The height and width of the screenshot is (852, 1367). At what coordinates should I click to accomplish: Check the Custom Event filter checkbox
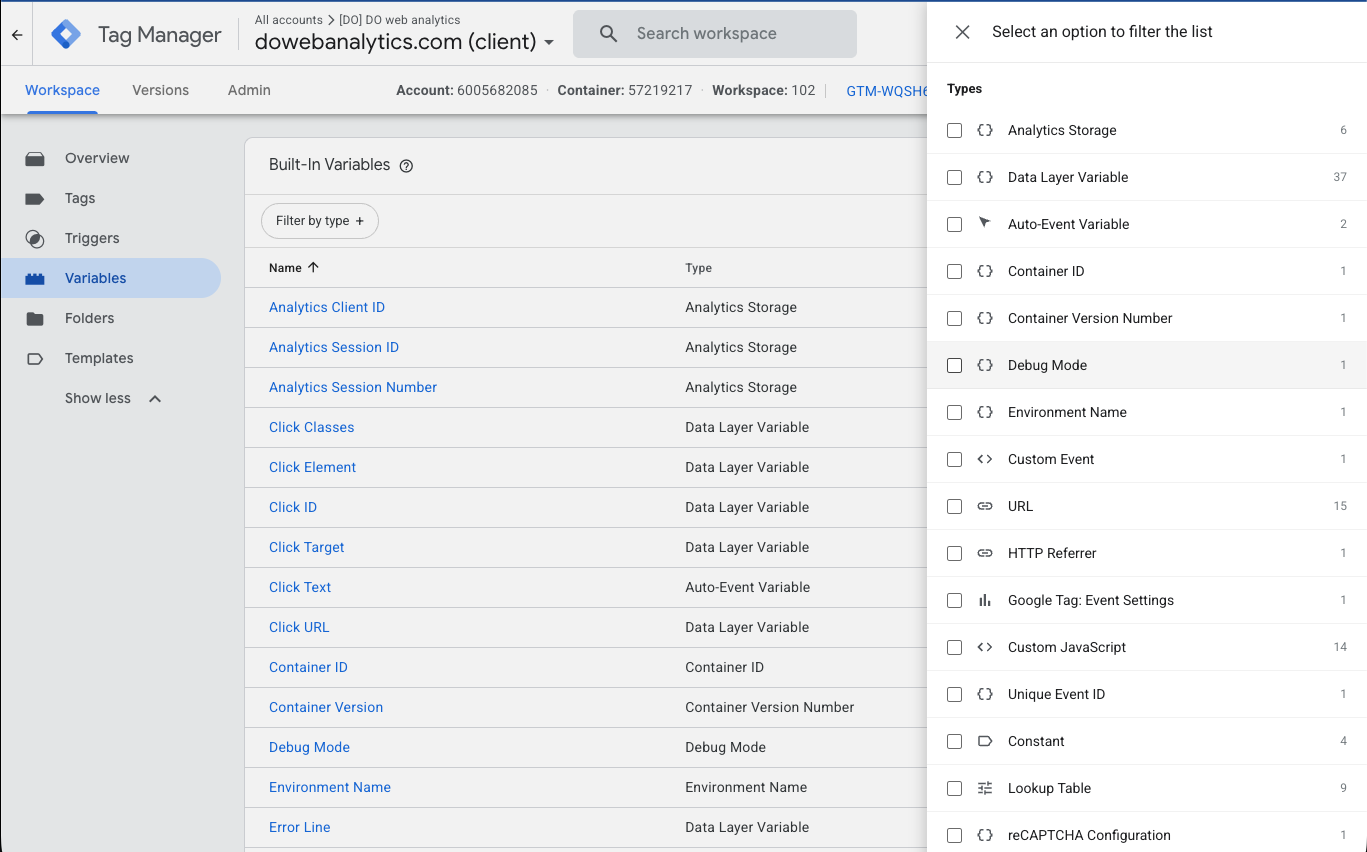[954, 459]
